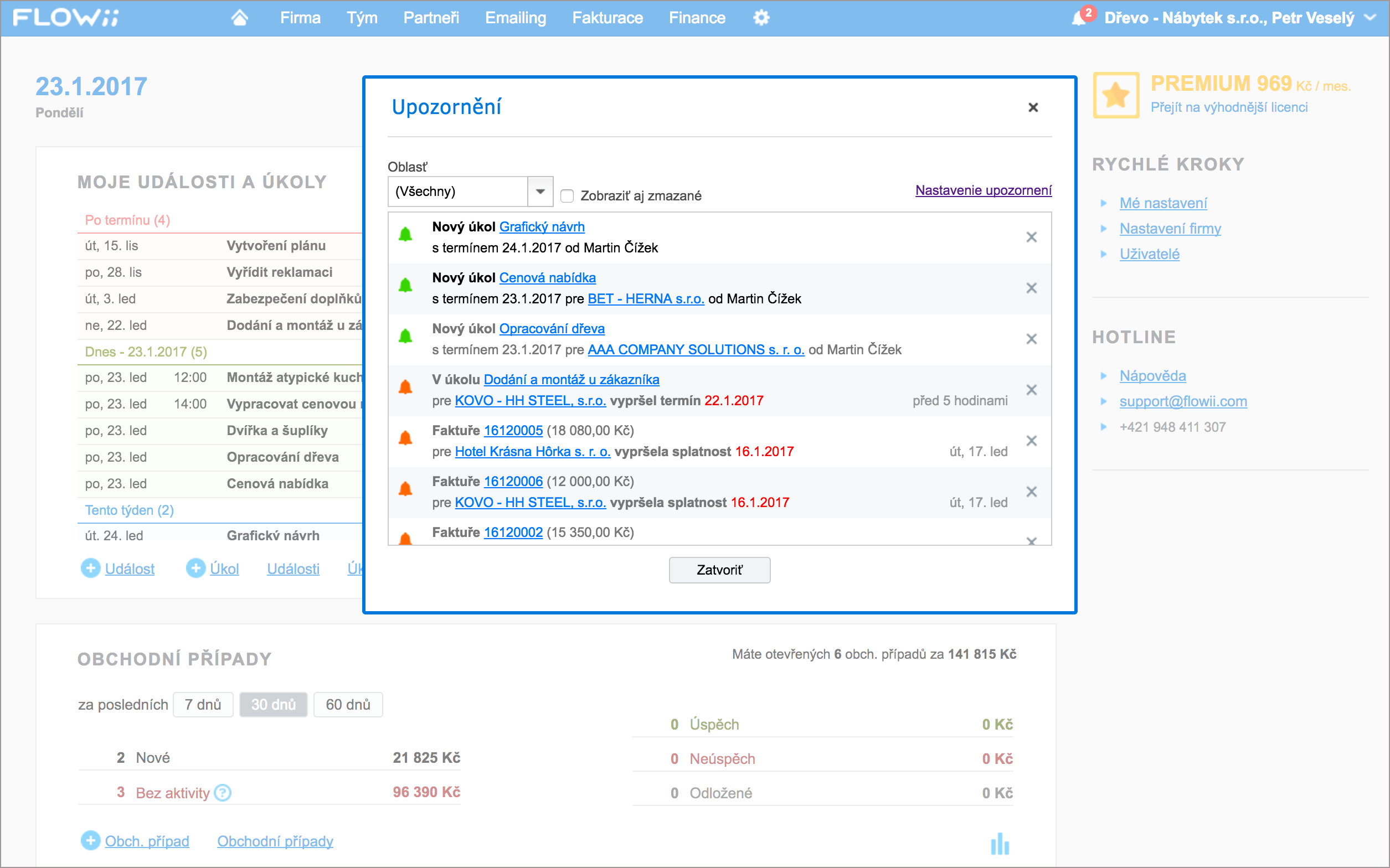
Task: Open the Emailing menu
Action: pyautogui.click(x=515, y=18)
